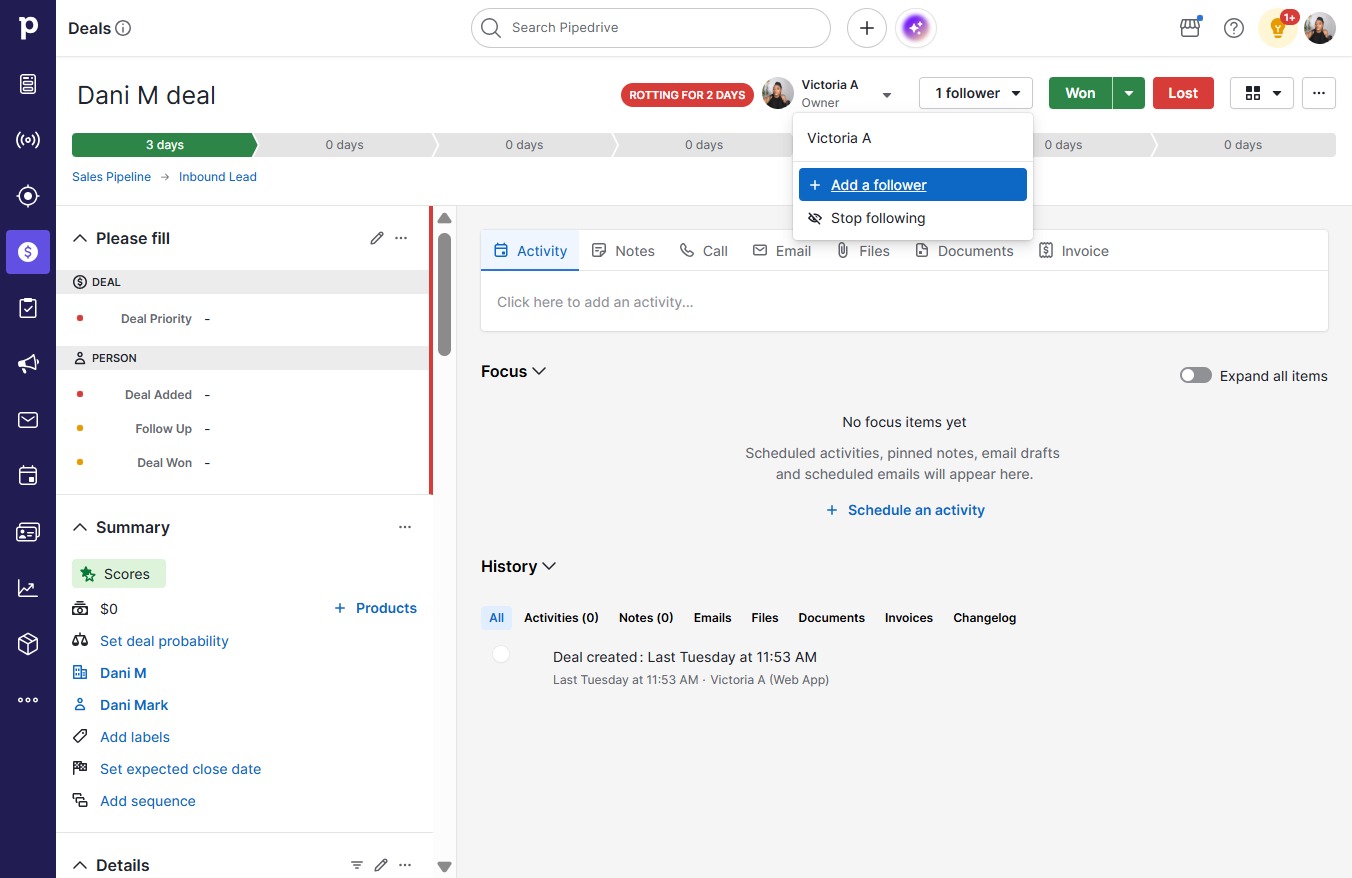Click the add an activity input

click(x=904, y=302)
